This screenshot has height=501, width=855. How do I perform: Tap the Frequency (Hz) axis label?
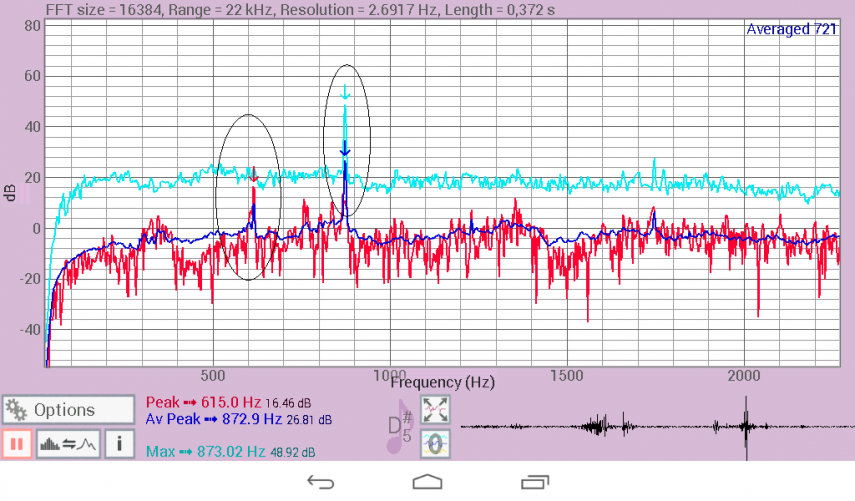point(442,382)
